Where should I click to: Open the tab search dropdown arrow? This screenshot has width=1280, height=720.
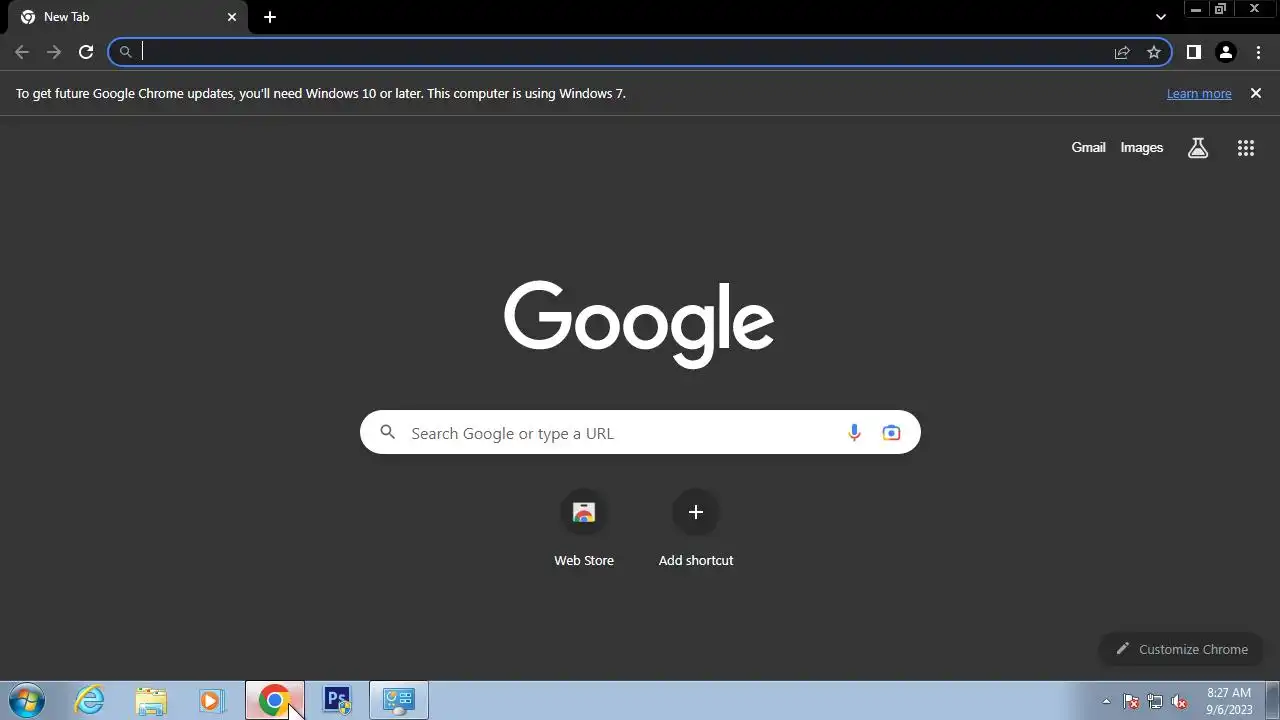[x=1161, y=17]
